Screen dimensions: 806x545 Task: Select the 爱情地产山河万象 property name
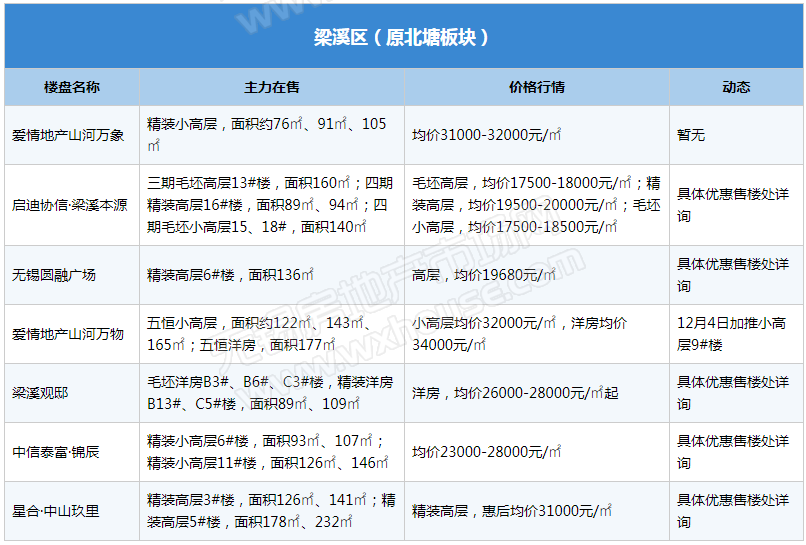coord(68,135)
